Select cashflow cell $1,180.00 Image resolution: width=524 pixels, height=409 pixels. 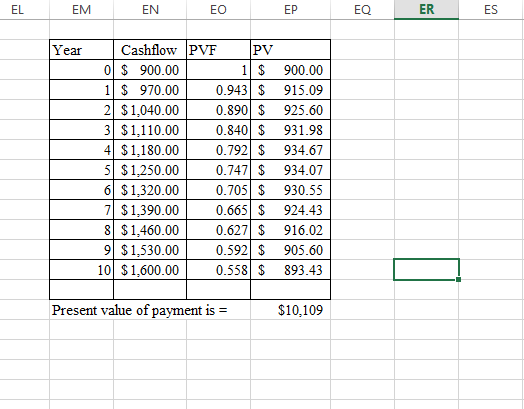pyautogui.click(x=150, y=150)
